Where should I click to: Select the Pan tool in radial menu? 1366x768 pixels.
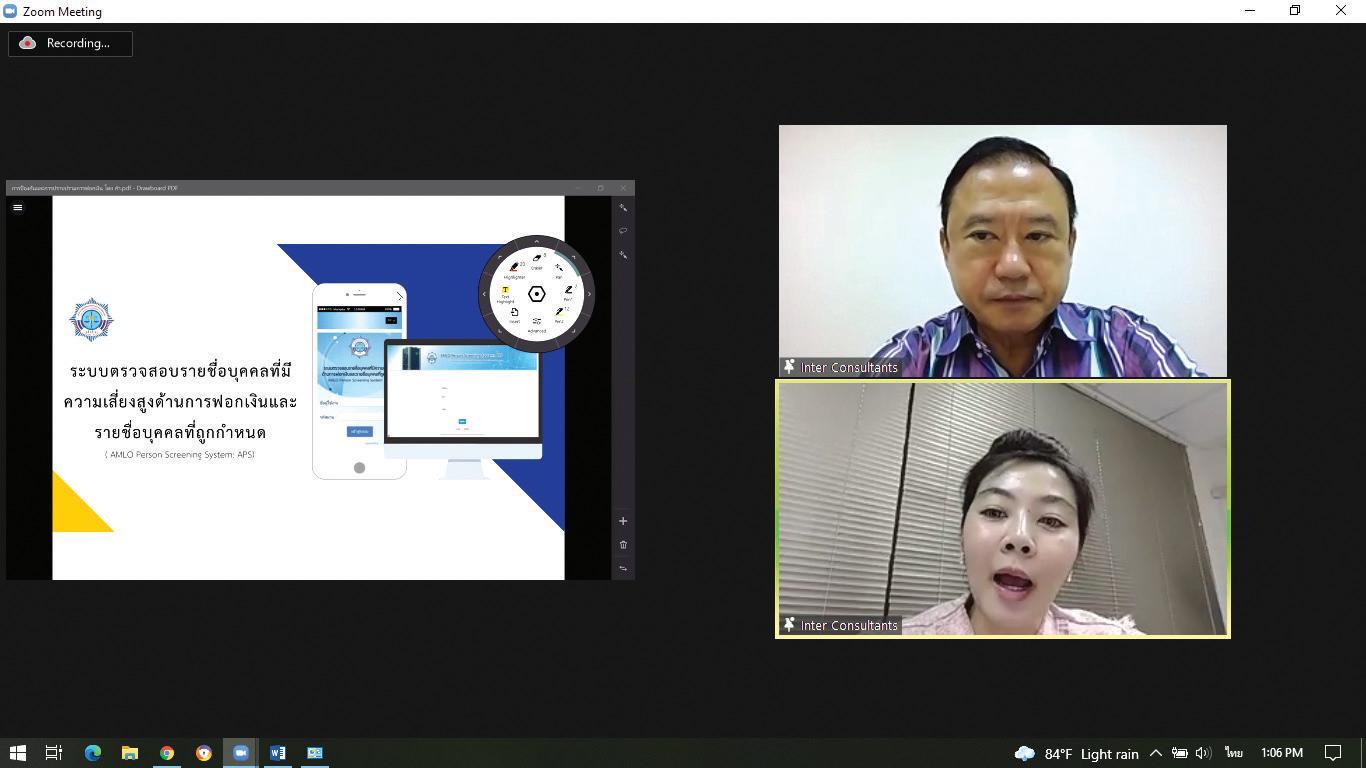(559, 270)
